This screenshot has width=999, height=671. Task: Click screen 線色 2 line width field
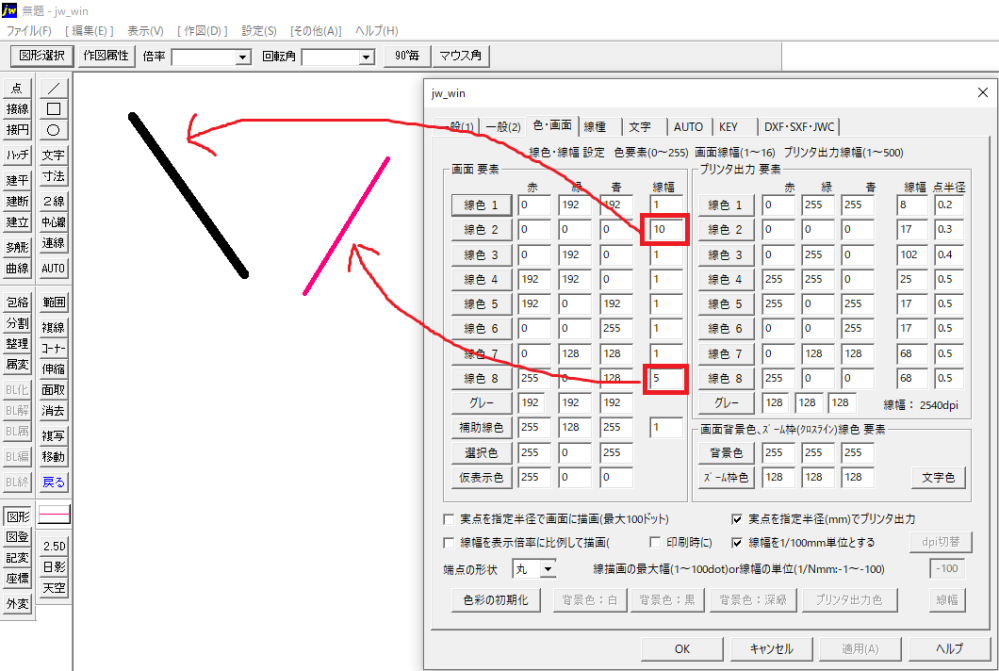[665, 229]
